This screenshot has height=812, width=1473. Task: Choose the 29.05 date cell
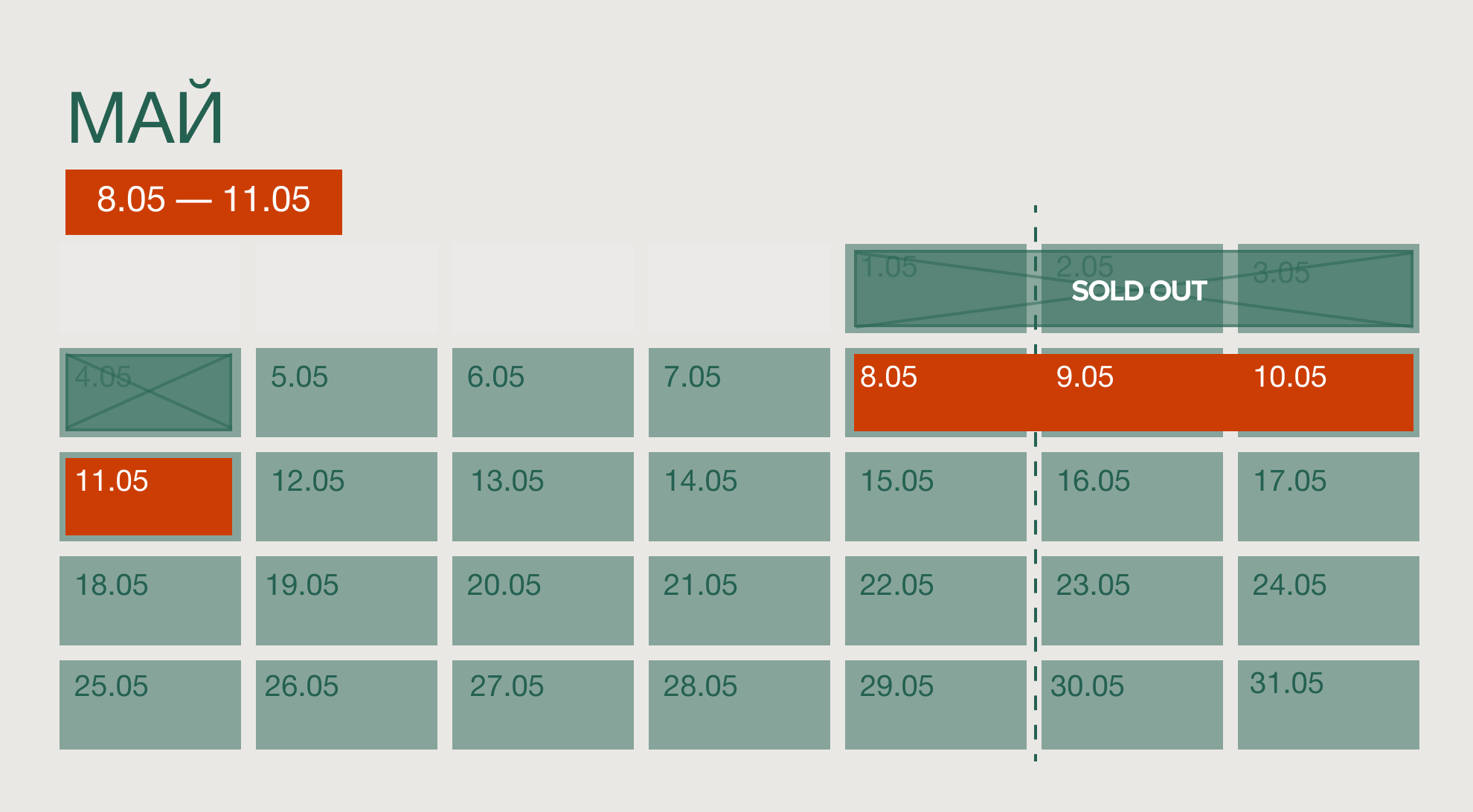[x=935, y=705]
